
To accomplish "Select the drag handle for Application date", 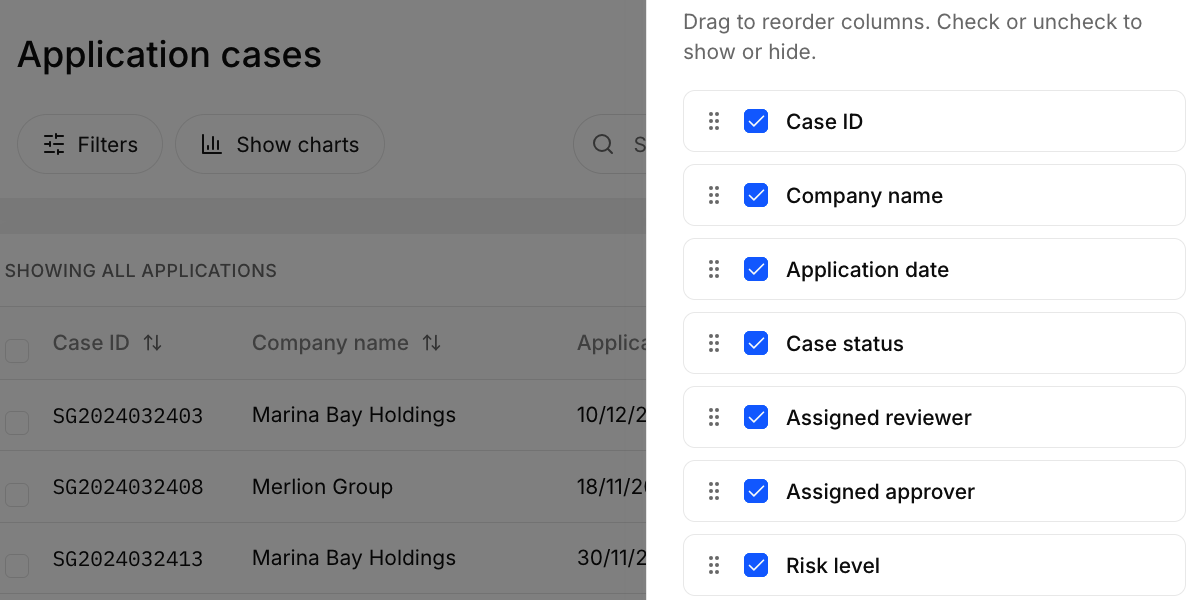I will click(714, 269).
